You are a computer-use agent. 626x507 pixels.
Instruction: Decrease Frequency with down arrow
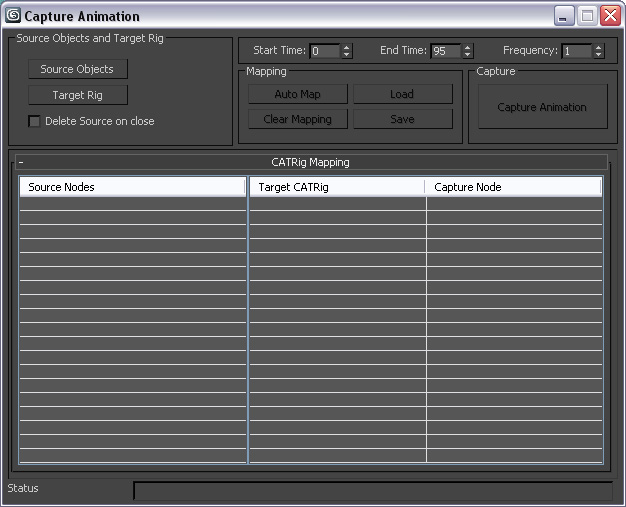point(598,55)
